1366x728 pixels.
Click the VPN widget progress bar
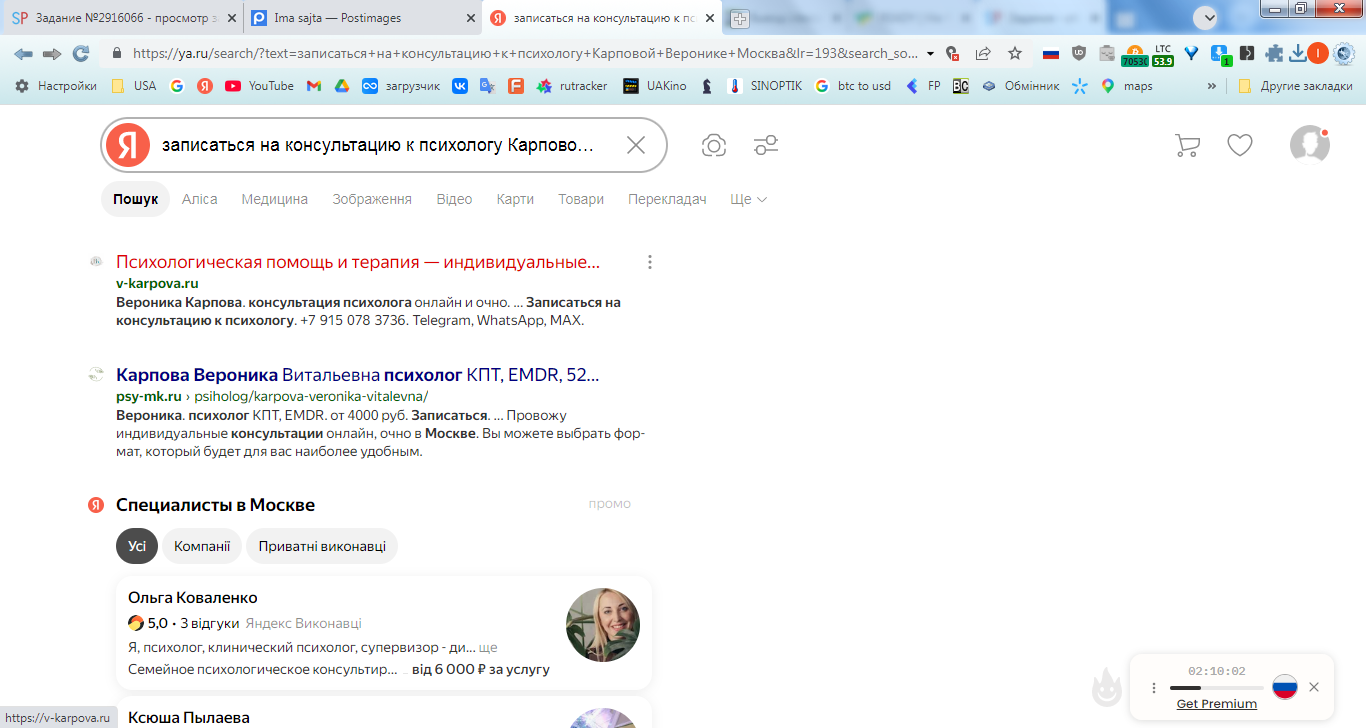tap(1216, 688)
